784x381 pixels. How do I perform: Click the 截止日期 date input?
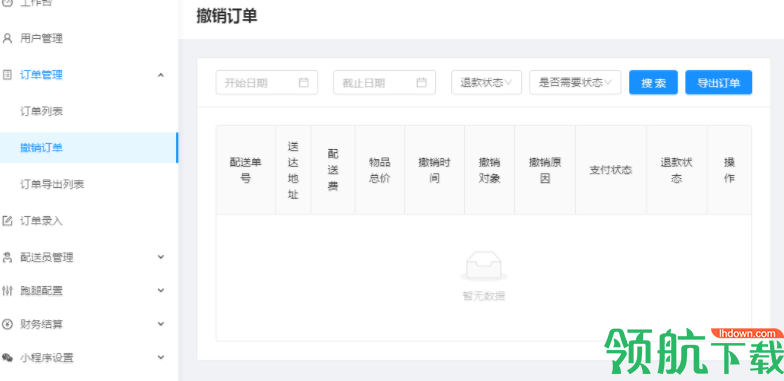coord(384,82)
